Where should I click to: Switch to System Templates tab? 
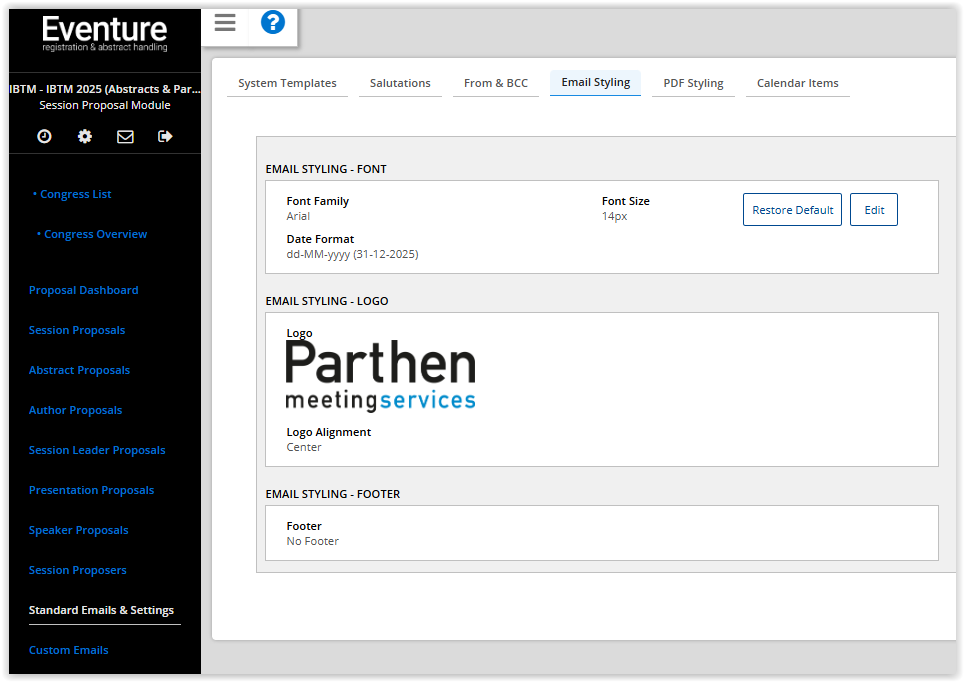coord(287,83)
